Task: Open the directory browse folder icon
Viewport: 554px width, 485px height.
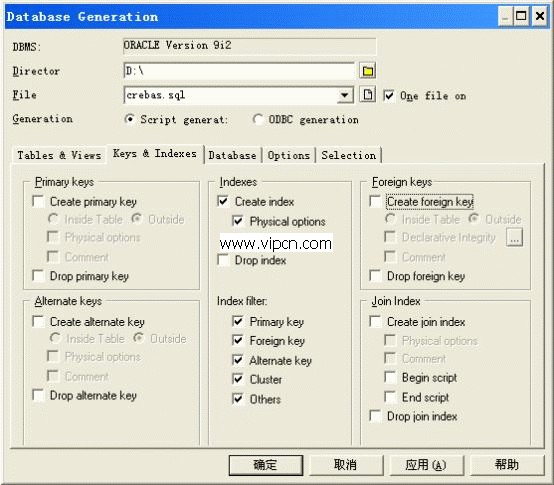Action: pyautogui.click(x=367, y=71)
